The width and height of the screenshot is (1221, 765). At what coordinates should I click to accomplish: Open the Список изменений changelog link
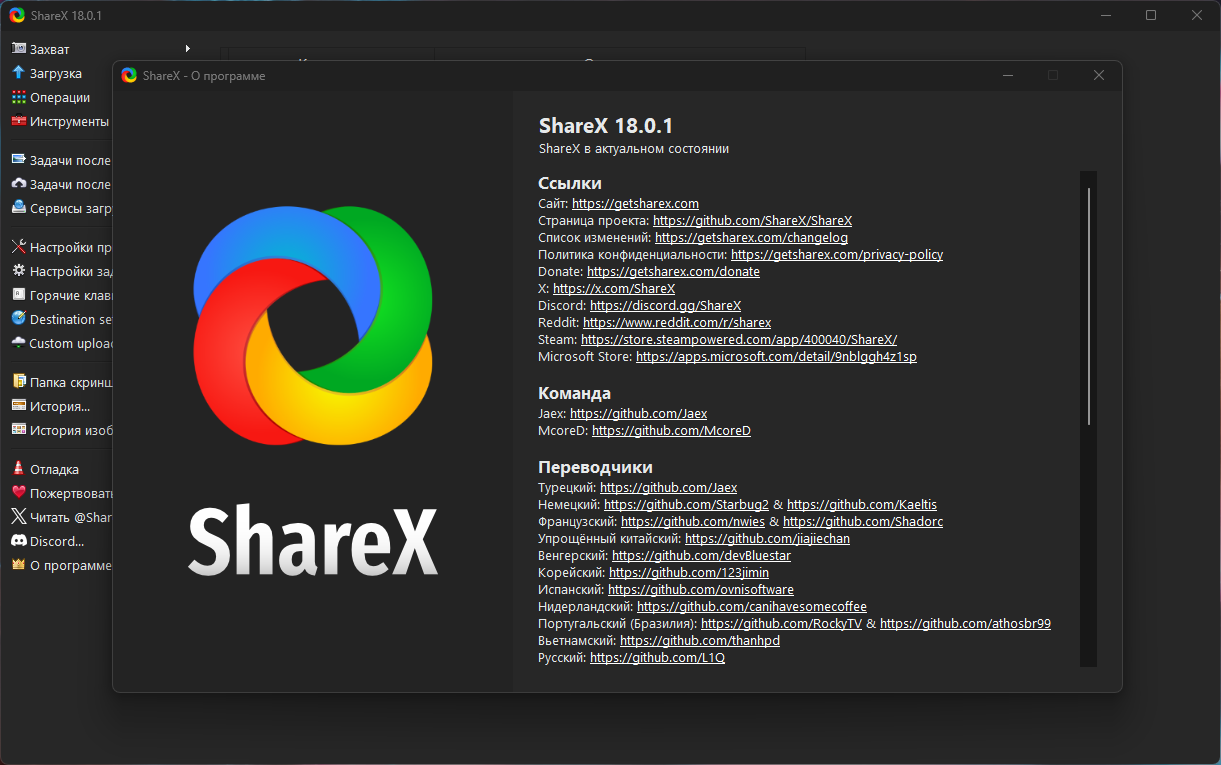(x=751, y=237)
